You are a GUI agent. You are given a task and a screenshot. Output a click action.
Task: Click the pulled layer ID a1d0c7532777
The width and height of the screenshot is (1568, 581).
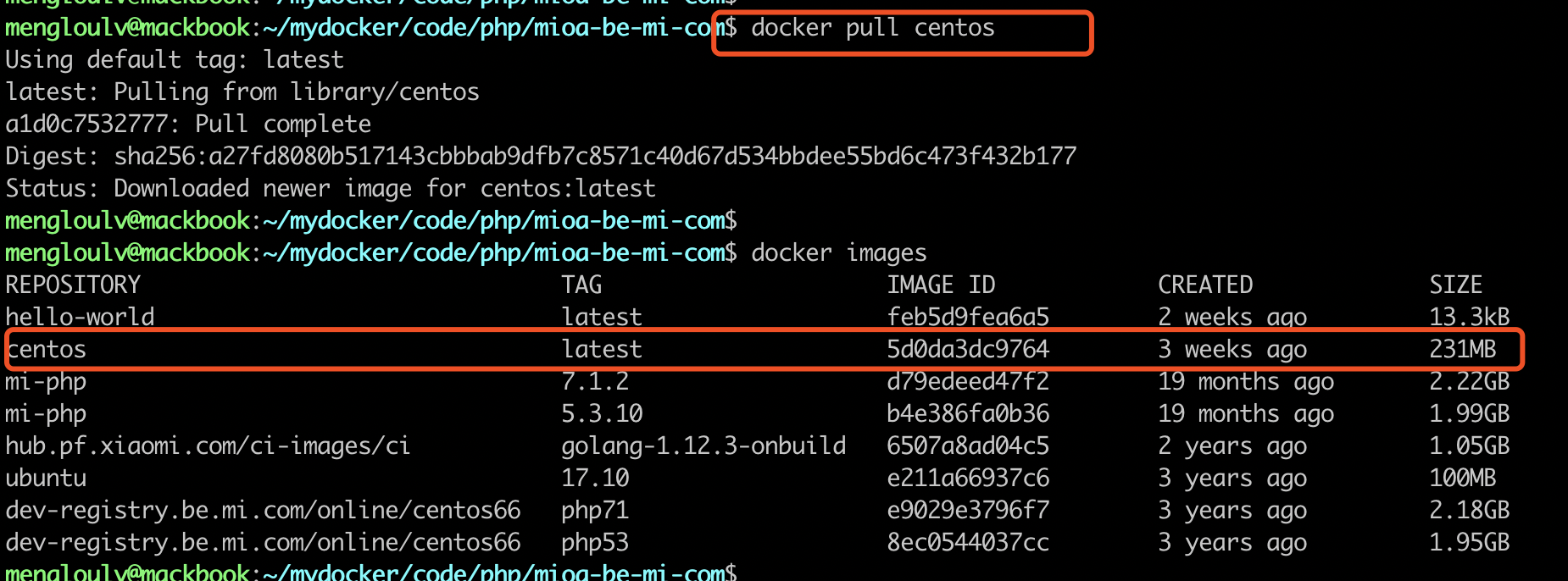(86, 125)
